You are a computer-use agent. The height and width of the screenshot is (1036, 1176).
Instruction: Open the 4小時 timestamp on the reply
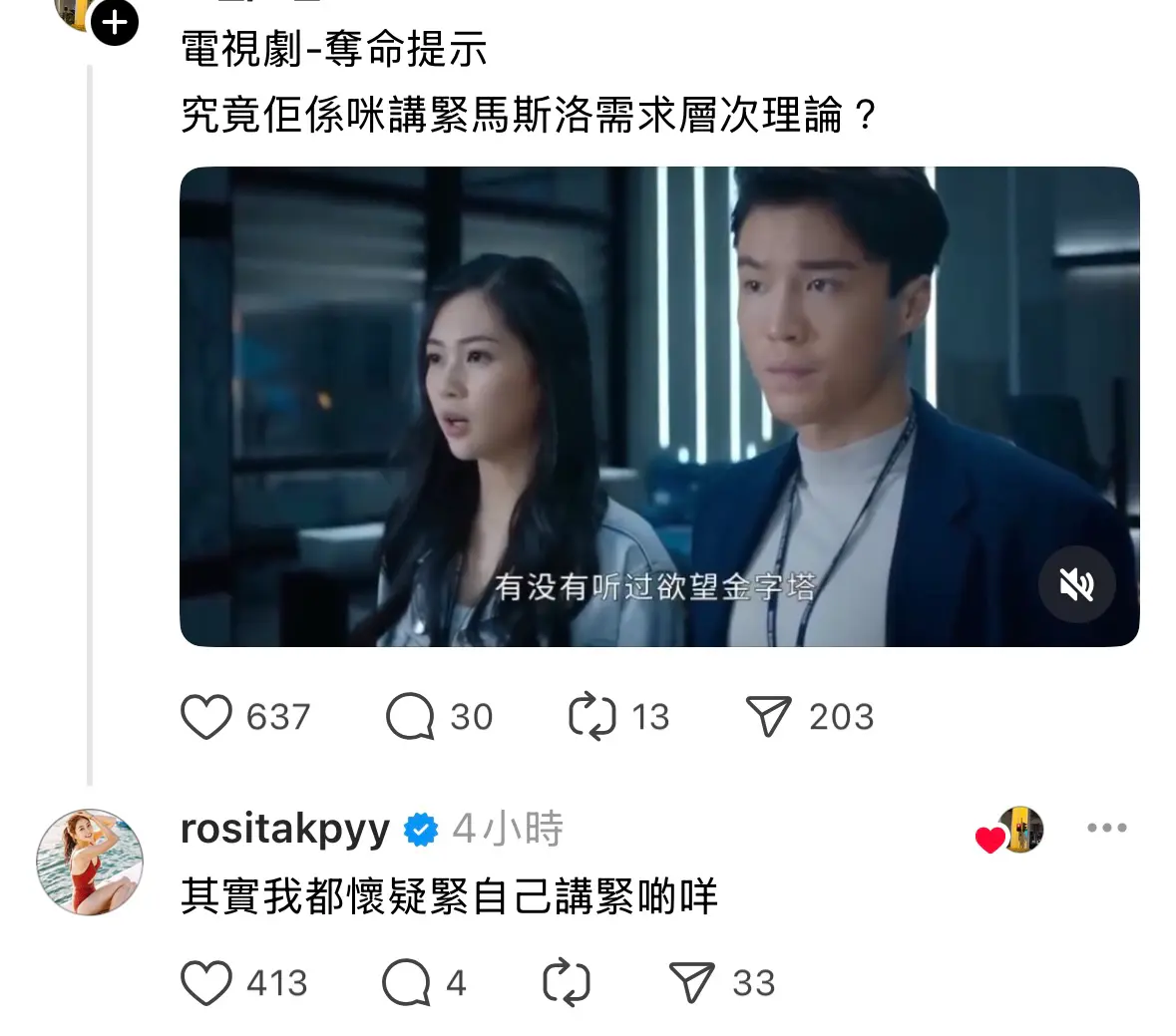pos(508,829)
